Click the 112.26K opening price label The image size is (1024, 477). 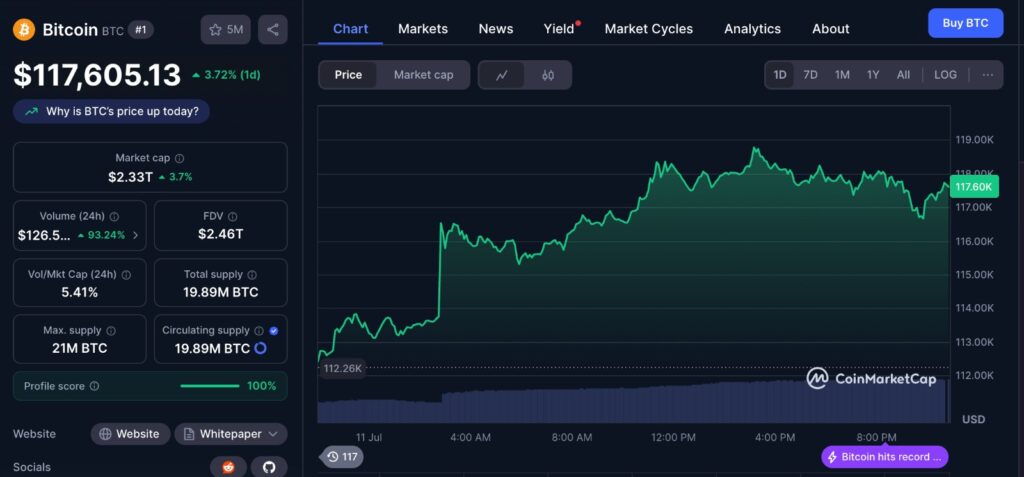pos(342,369)
